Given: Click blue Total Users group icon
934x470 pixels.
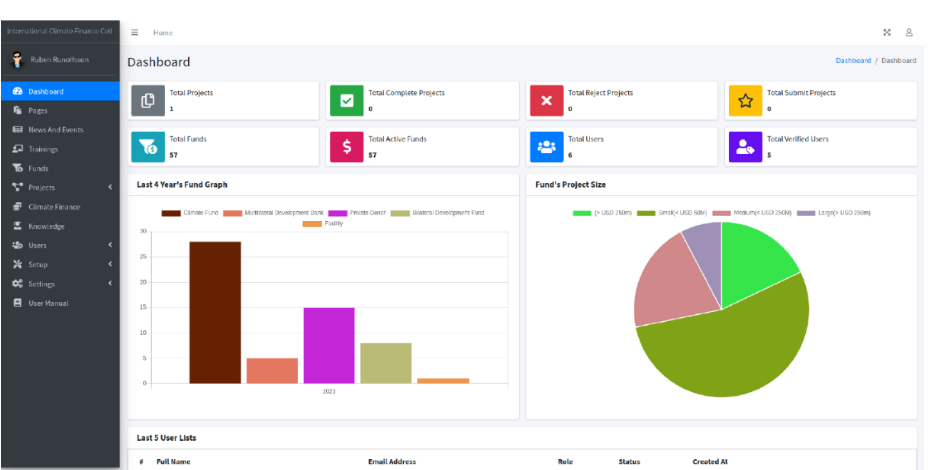Looking at the screenshot, I should [546, 147].
